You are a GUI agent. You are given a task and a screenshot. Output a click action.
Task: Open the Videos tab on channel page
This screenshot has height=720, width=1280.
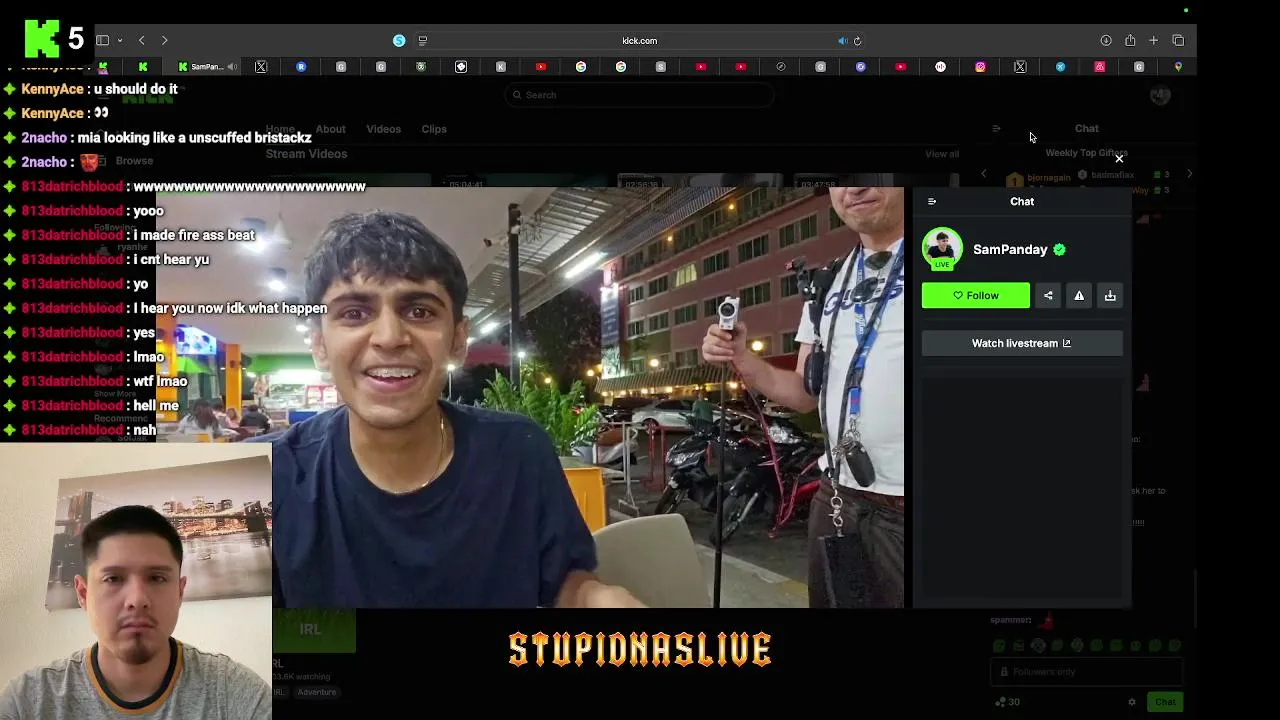click(x=383, y=129)
